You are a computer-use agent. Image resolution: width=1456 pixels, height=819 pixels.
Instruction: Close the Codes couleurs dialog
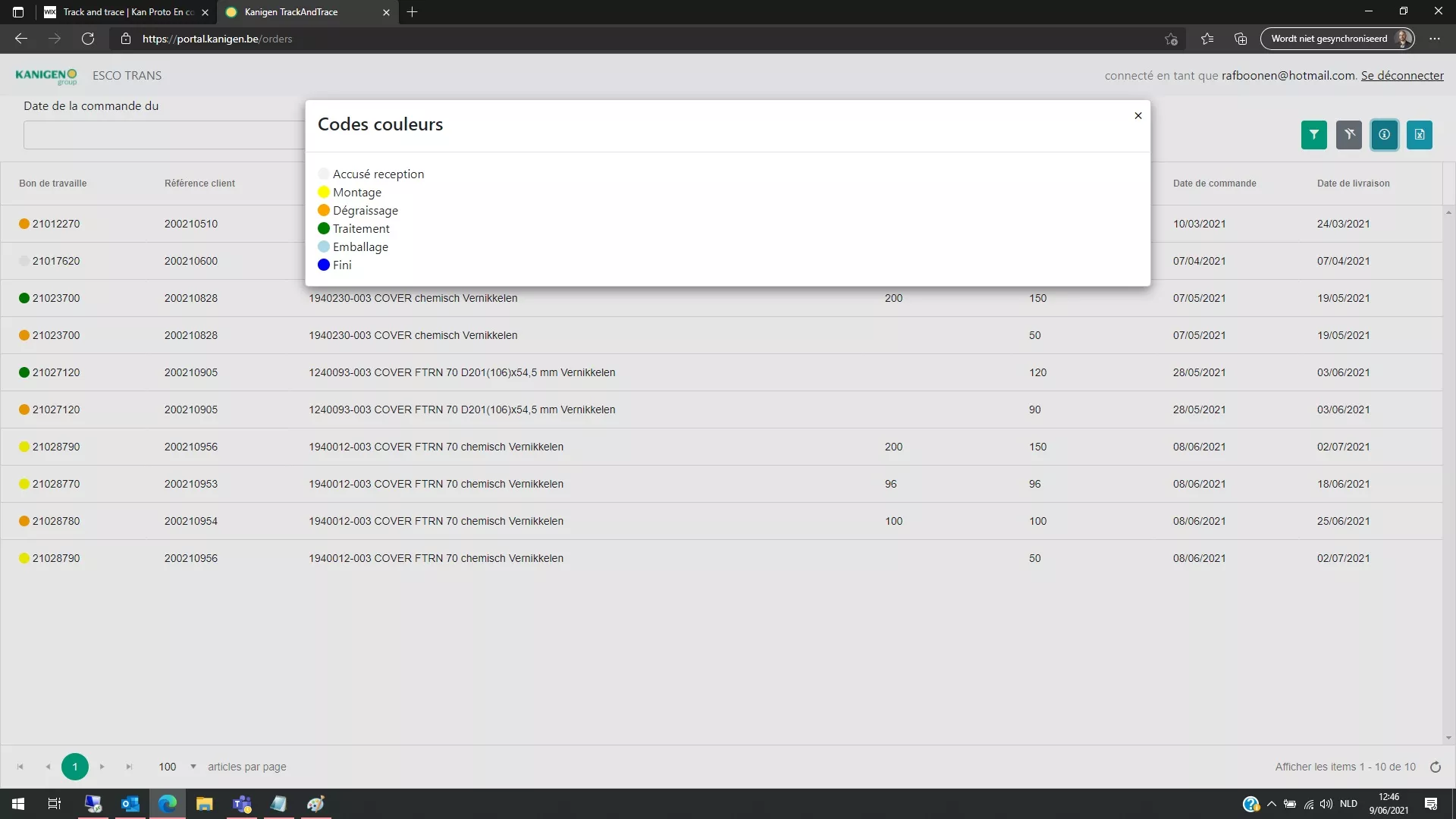(1137, 115)
